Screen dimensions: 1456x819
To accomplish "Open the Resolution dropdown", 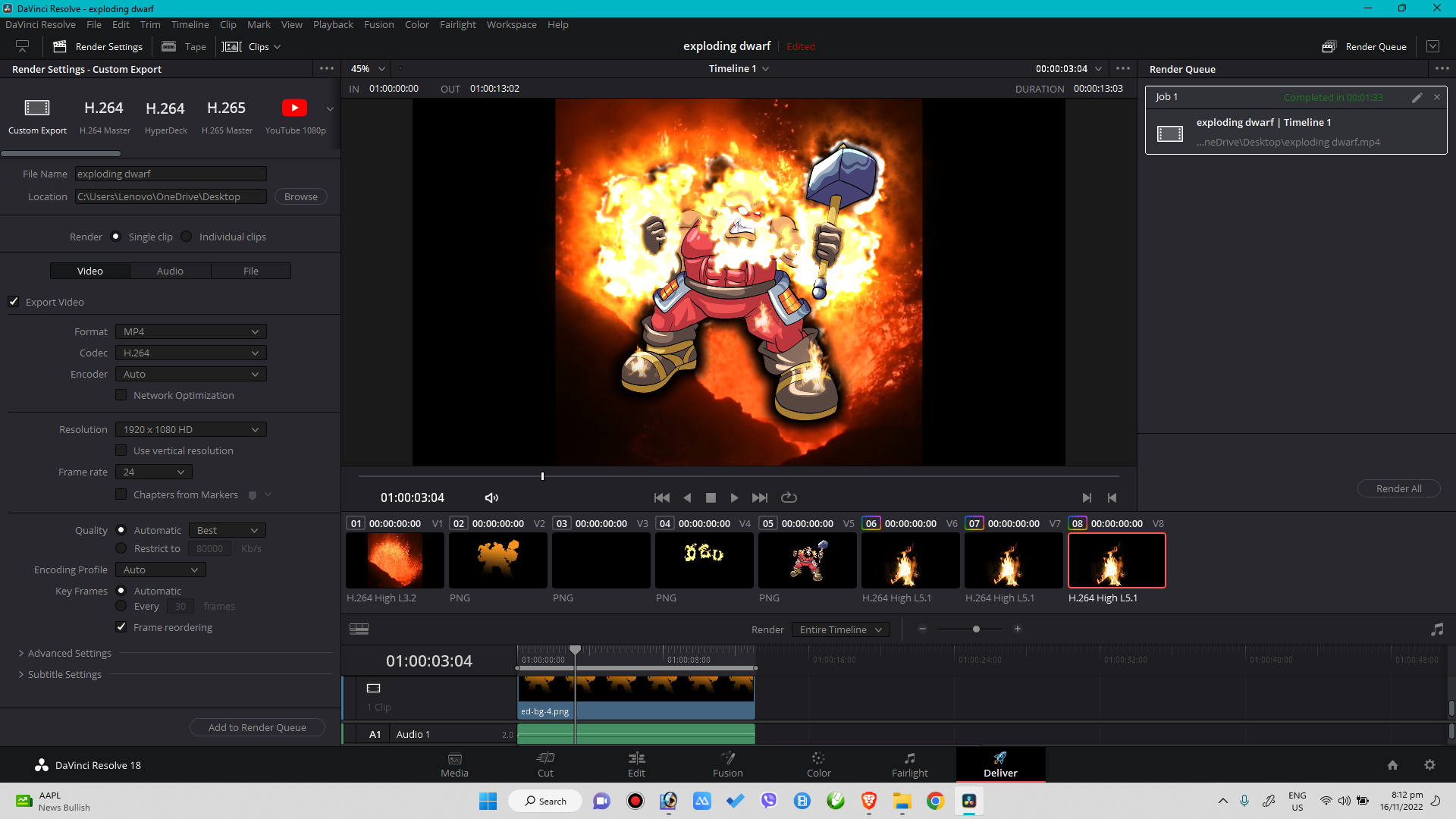I will click(191, 429).
